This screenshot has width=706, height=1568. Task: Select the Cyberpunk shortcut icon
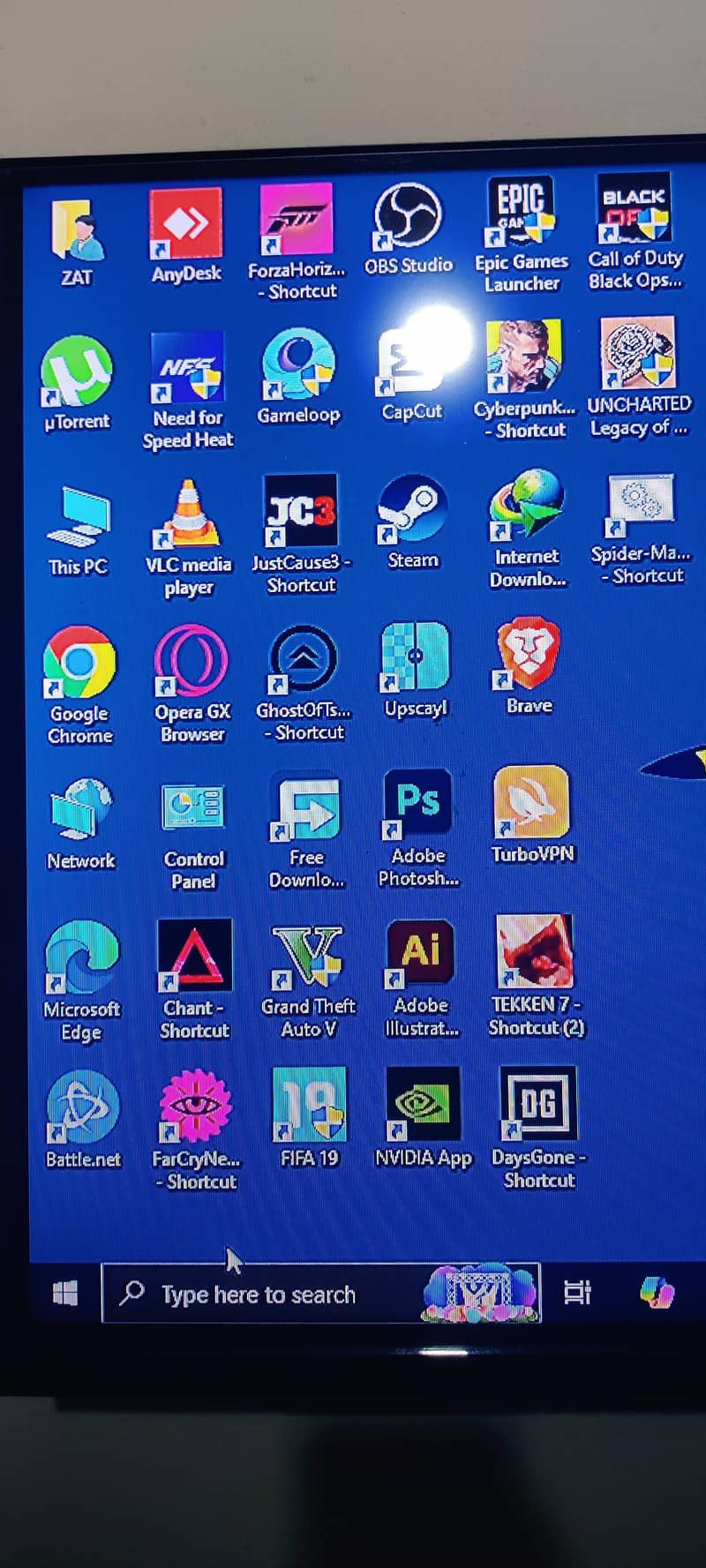pyautogui.click(x=523, y=356)
